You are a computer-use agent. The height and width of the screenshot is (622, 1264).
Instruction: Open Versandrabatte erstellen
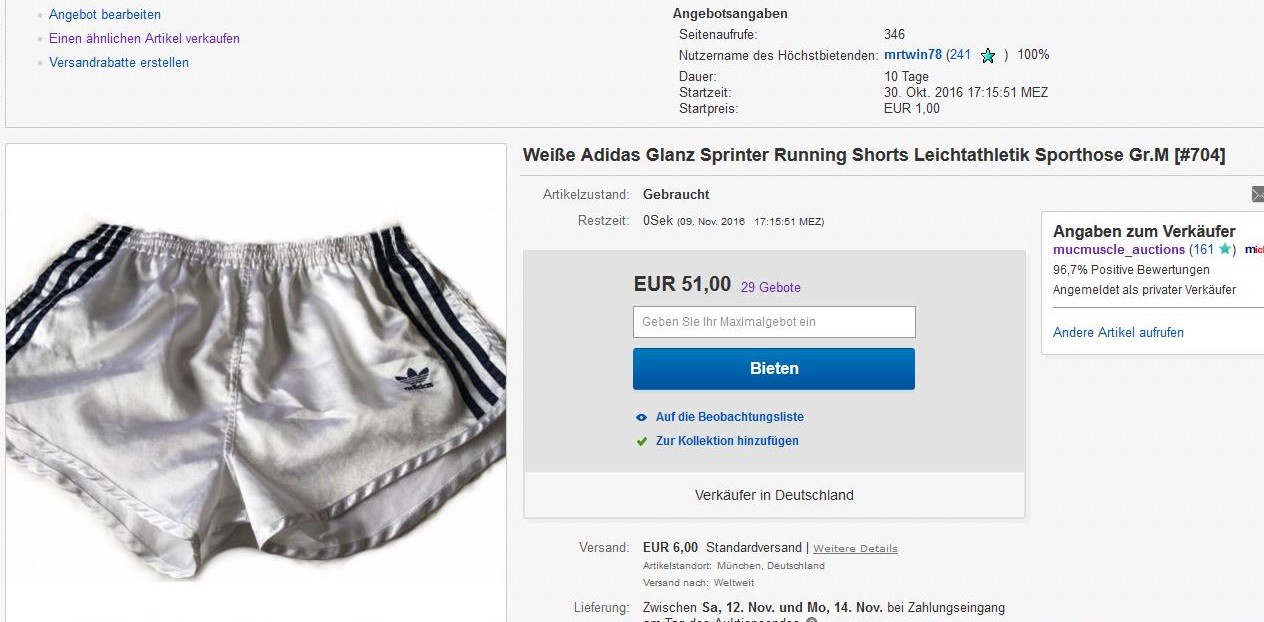pyautogui.click(x=119, y=63)
